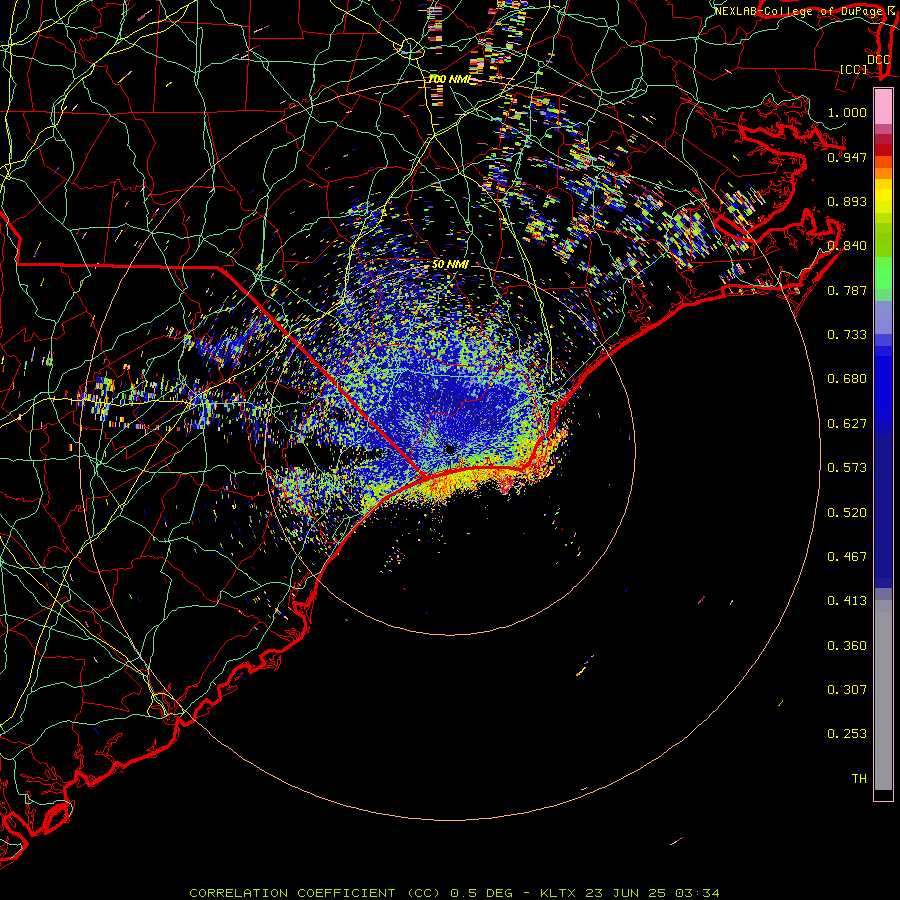
Task: Click the 0.467 scale value
Action: (x=847, y=557)
